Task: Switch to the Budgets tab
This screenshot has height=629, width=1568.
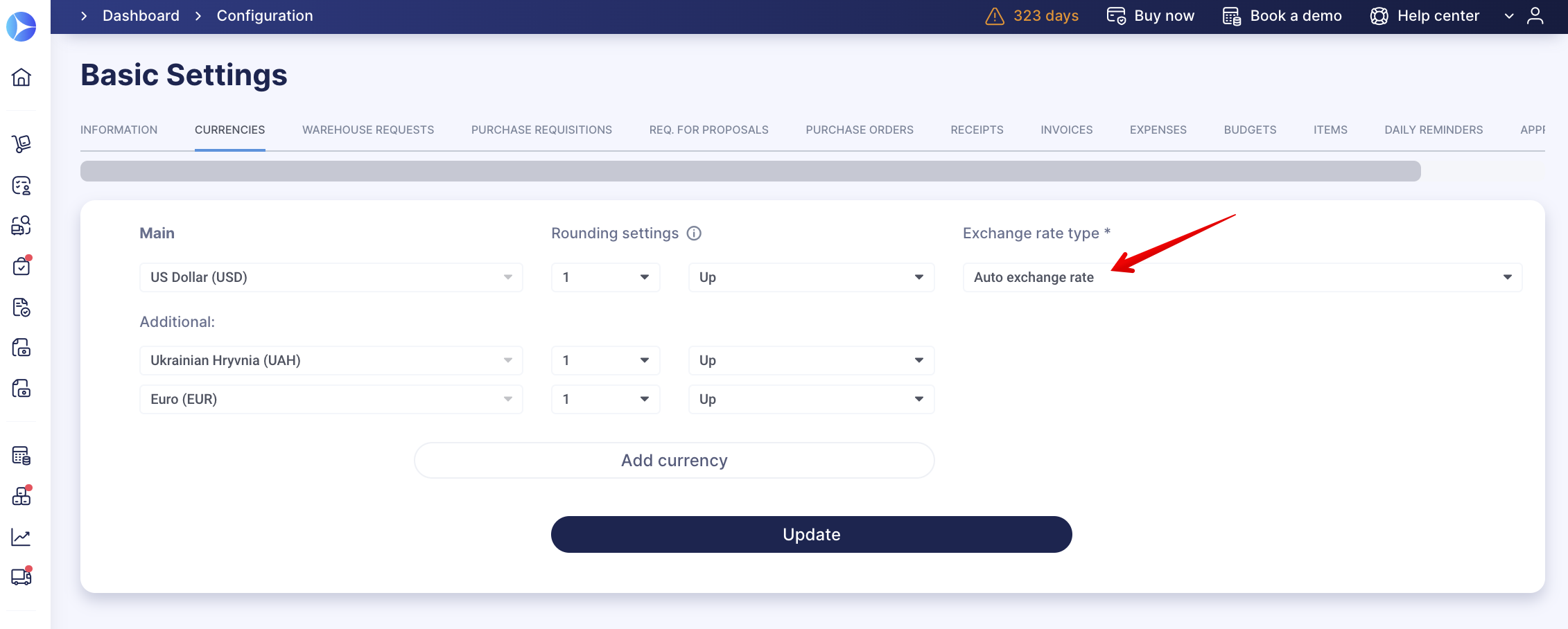Action: (1251, 130)
